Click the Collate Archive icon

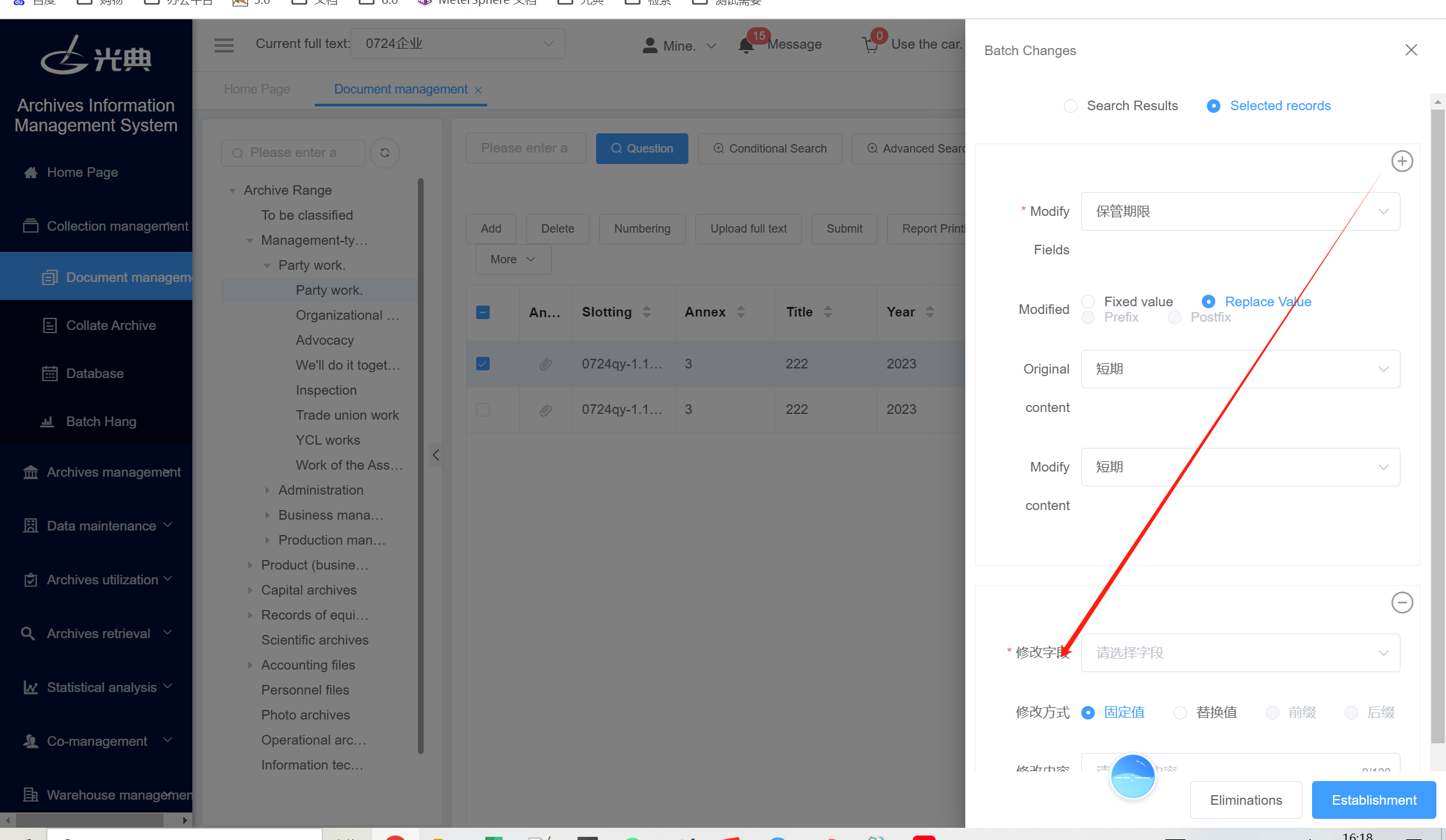(x=49, y=325)
